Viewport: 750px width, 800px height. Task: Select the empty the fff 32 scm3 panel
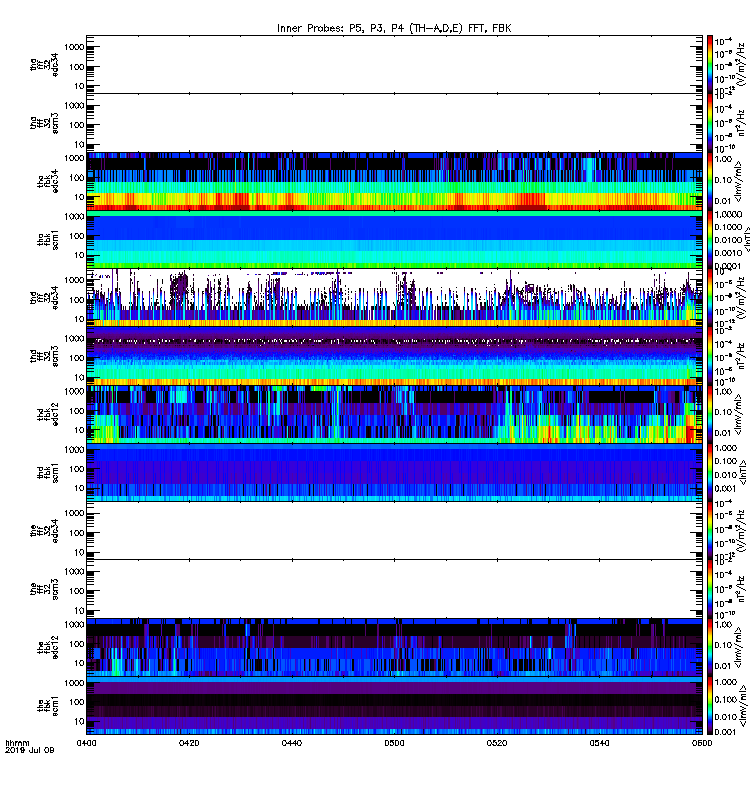tap(394, 589)
